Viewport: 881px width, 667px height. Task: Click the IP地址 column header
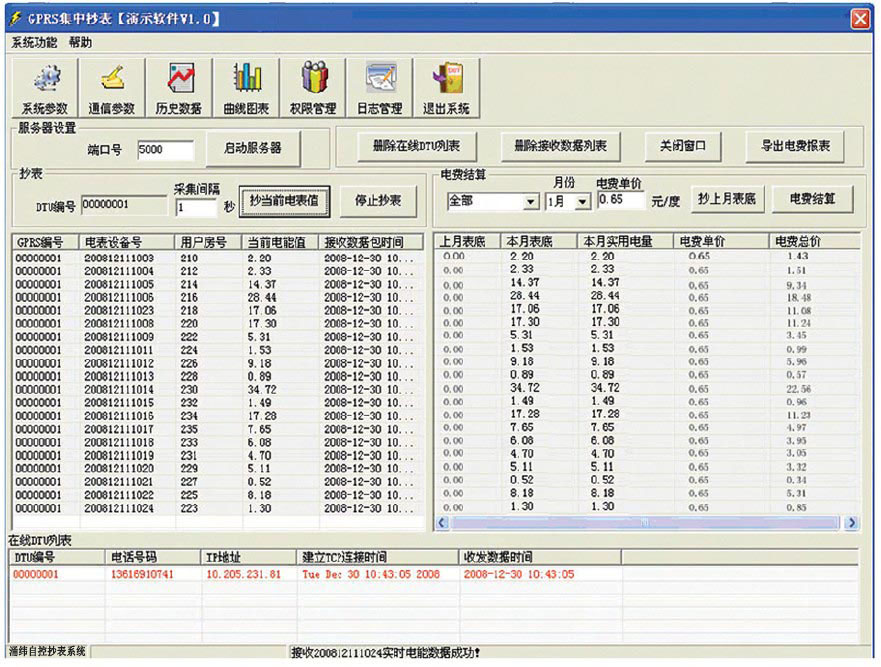[249, 557]
